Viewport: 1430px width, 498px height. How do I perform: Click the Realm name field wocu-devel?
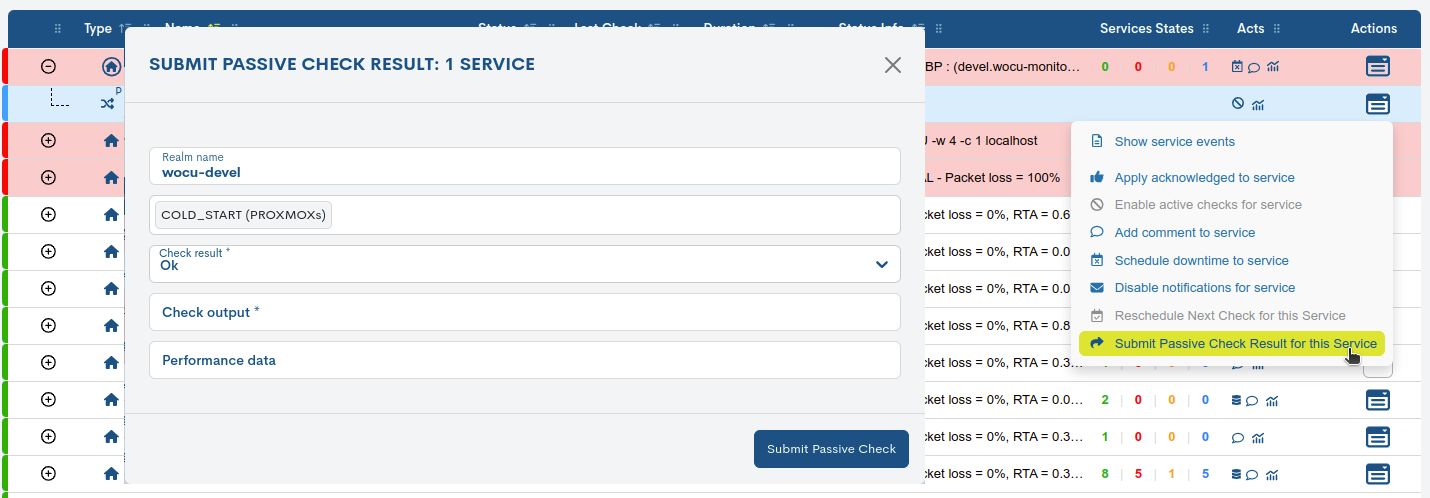(x=525, y=166)
